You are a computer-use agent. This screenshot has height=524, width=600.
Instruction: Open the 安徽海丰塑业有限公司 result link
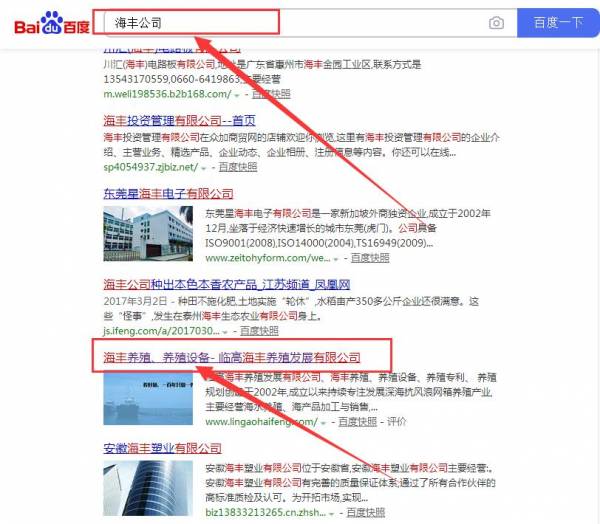tap(162, 448)
